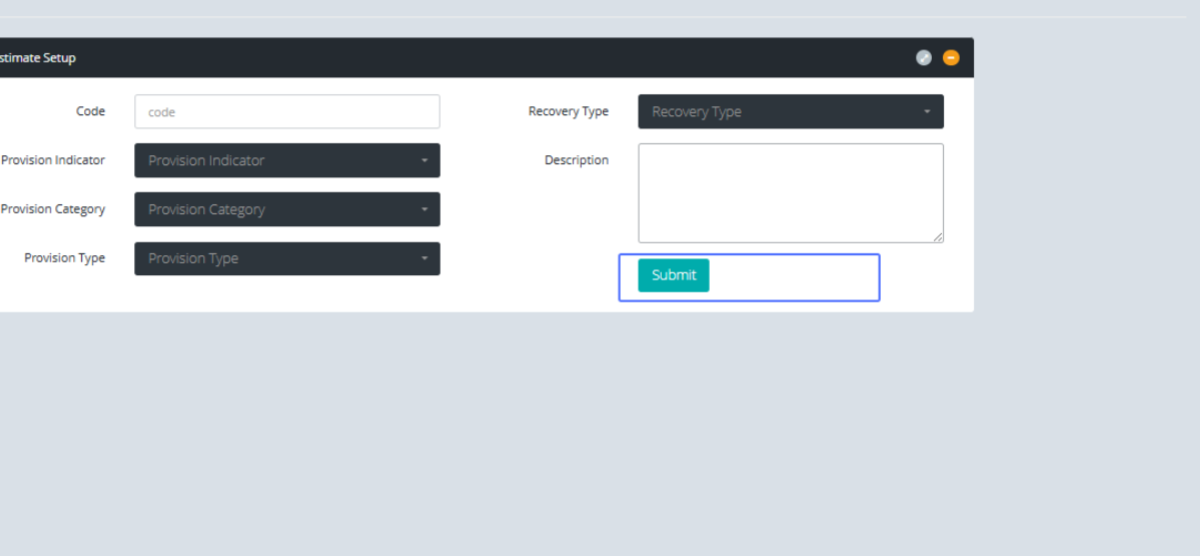
Task: Focus the Code input field
Action: tap(287, 112)
